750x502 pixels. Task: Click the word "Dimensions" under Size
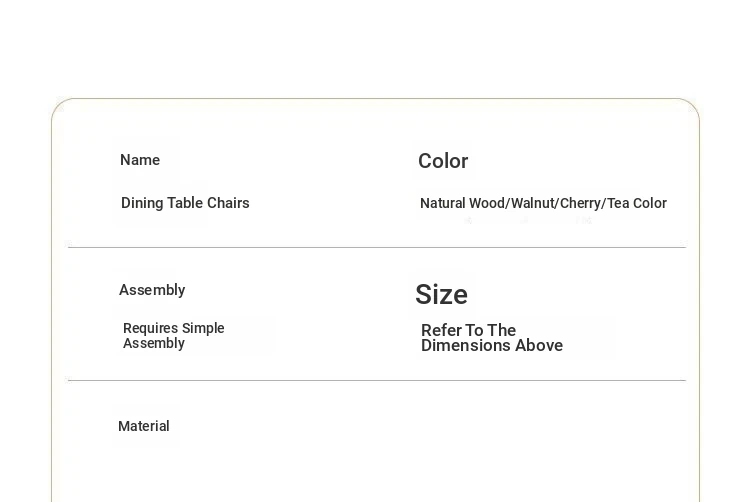(x=466, y=346)
